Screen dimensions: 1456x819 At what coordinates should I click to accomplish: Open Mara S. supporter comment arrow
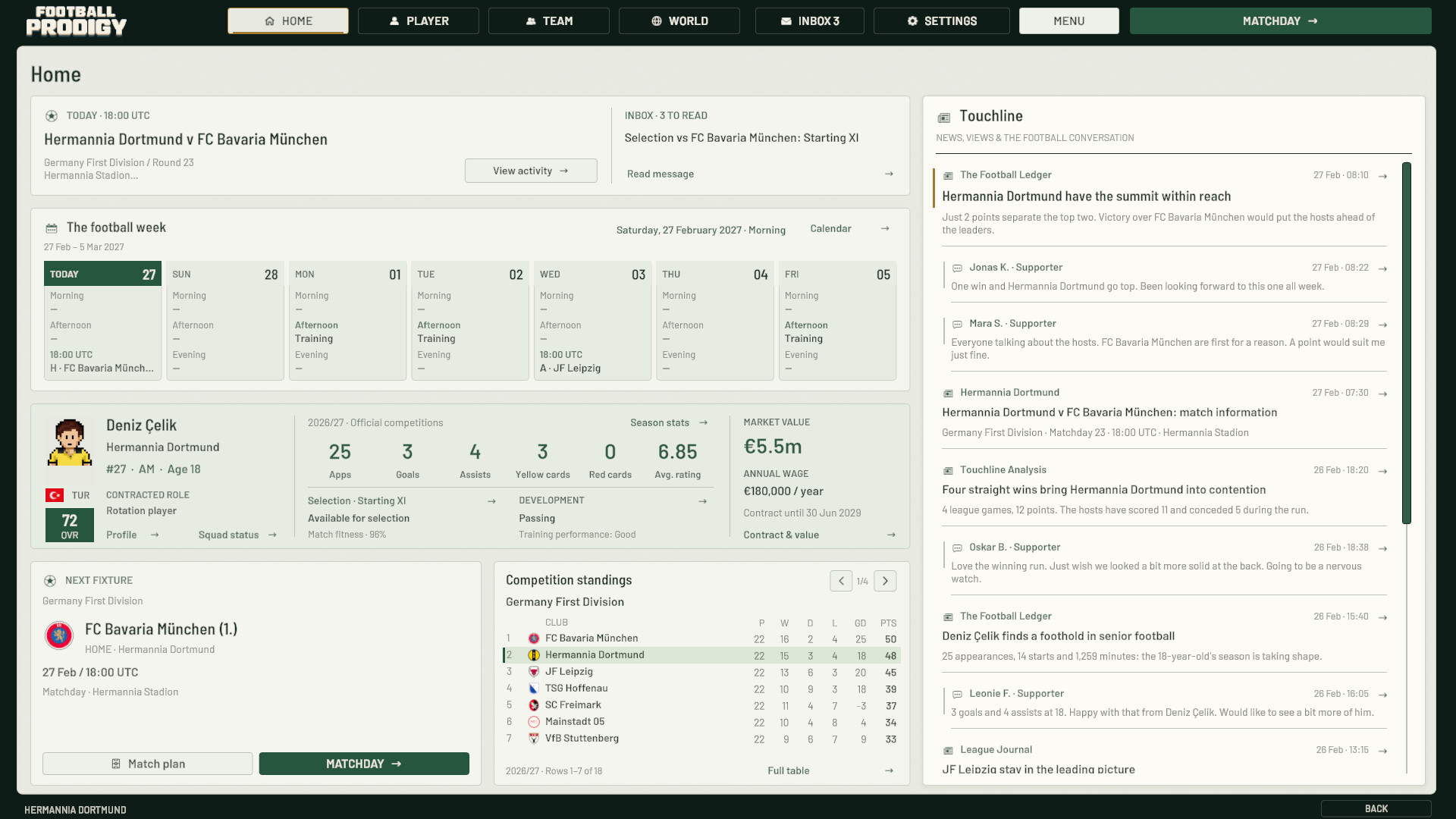click(1382, 325)
